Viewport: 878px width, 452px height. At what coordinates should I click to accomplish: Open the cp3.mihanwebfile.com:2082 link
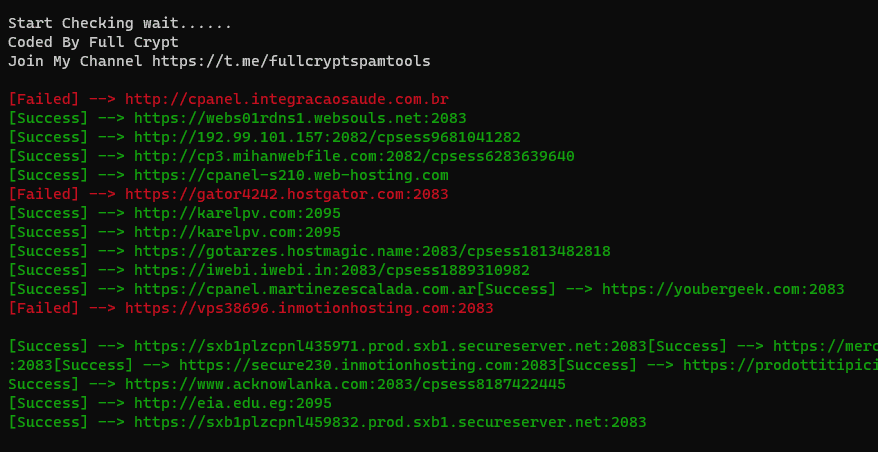click(x=354, y=156)
